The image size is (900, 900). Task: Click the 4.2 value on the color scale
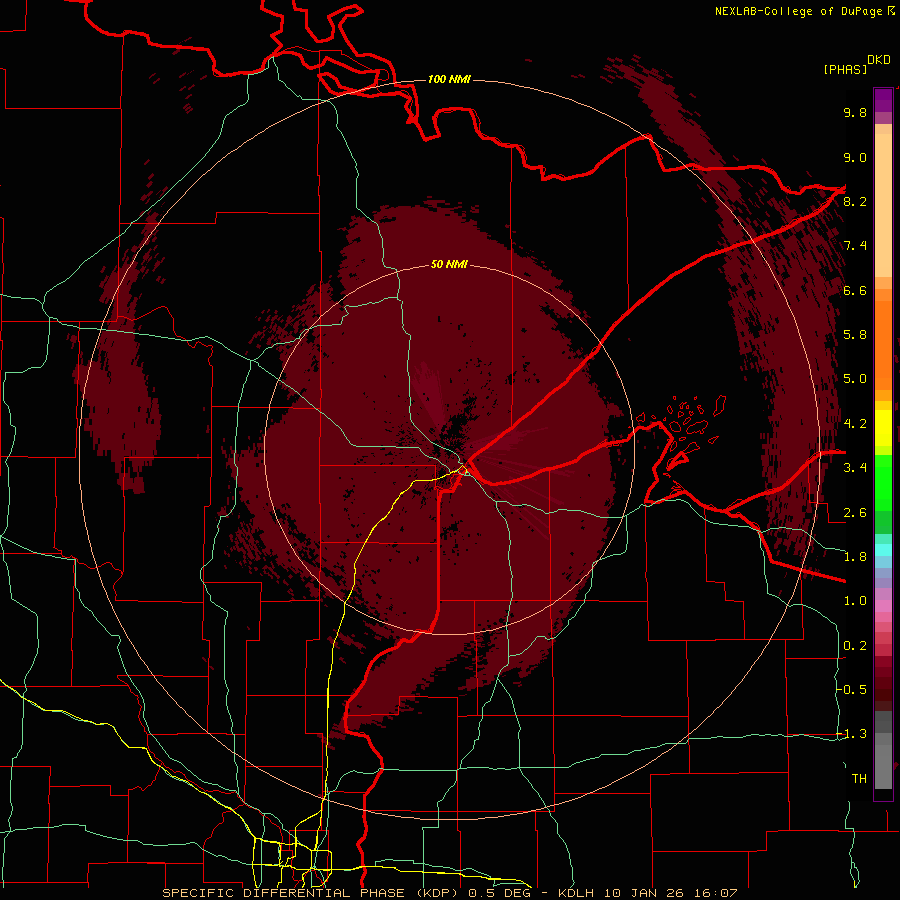click(855, 424)
